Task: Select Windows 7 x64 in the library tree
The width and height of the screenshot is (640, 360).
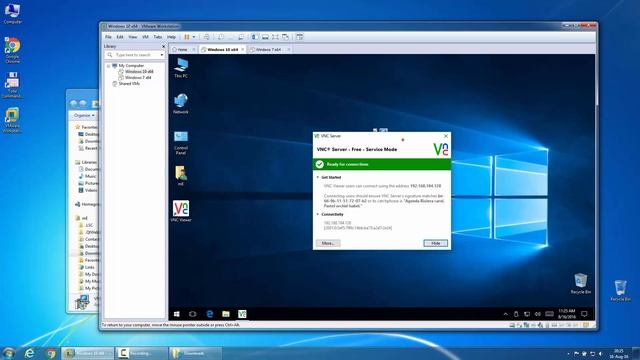Action: pyautogui.click(x=135, y=78)
